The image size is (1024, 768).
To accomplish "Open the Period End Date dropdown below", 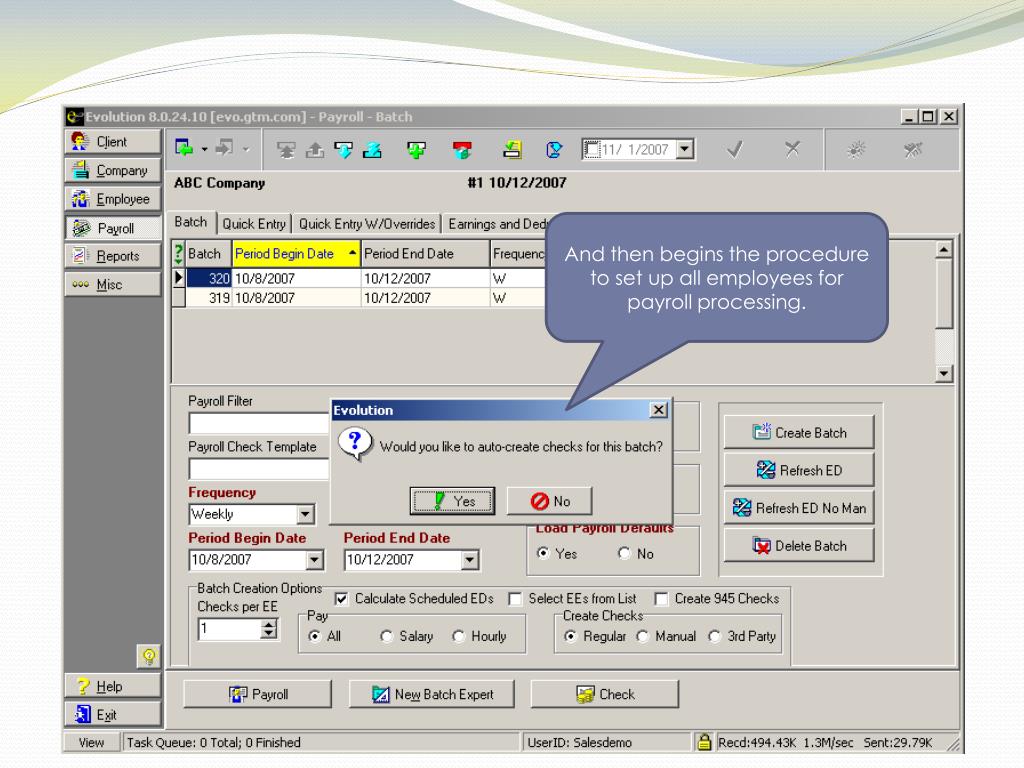I will pyautogui.click(x=470, y=560).
